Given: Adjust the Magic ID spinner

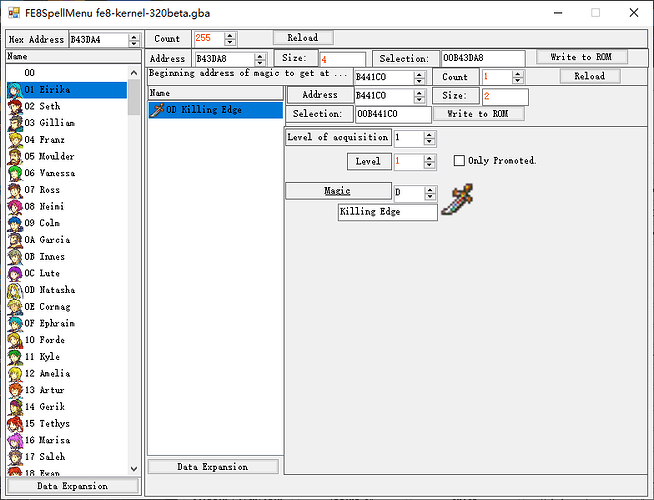Looking at the screenshot, I should tap(430, 193).
